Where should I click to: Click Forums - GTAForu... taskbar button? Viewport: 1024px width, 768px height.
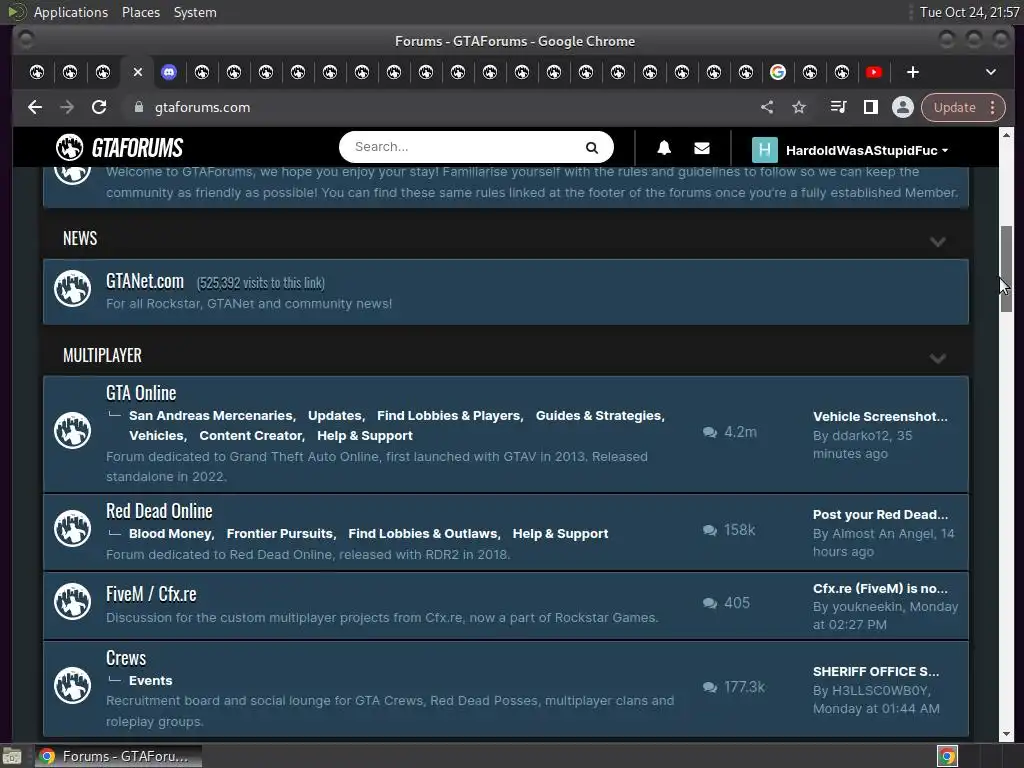click(x=118, y=756)
